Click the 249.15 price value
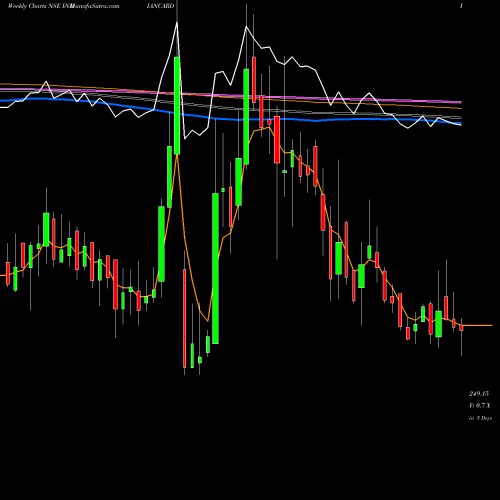Image resolution: width=500 pixels, height=500 pixels. pyautogui.click(x=479, y=394)
